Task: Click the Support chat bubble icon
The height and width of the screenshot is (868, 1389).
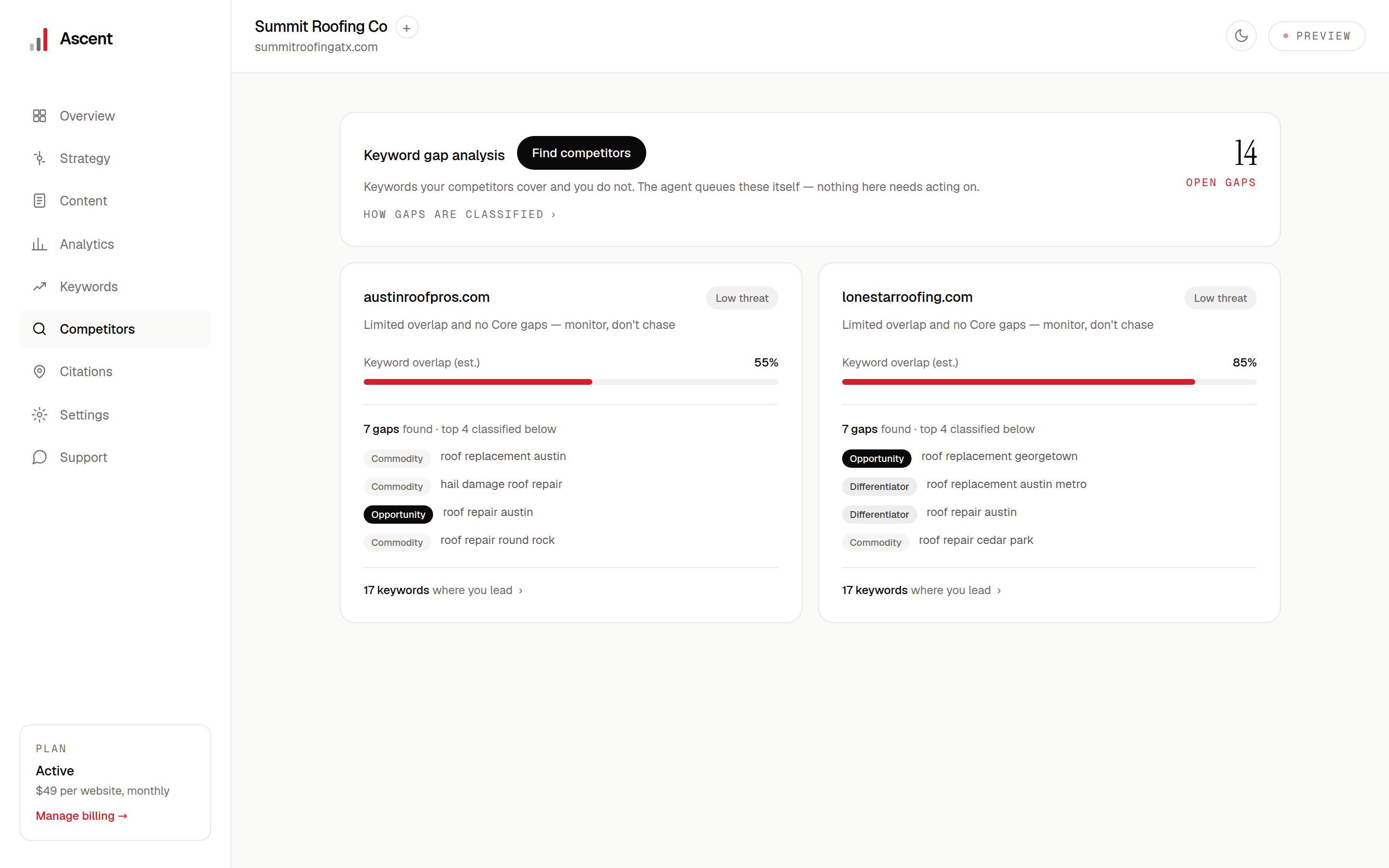Action: [x=40, y=457]
